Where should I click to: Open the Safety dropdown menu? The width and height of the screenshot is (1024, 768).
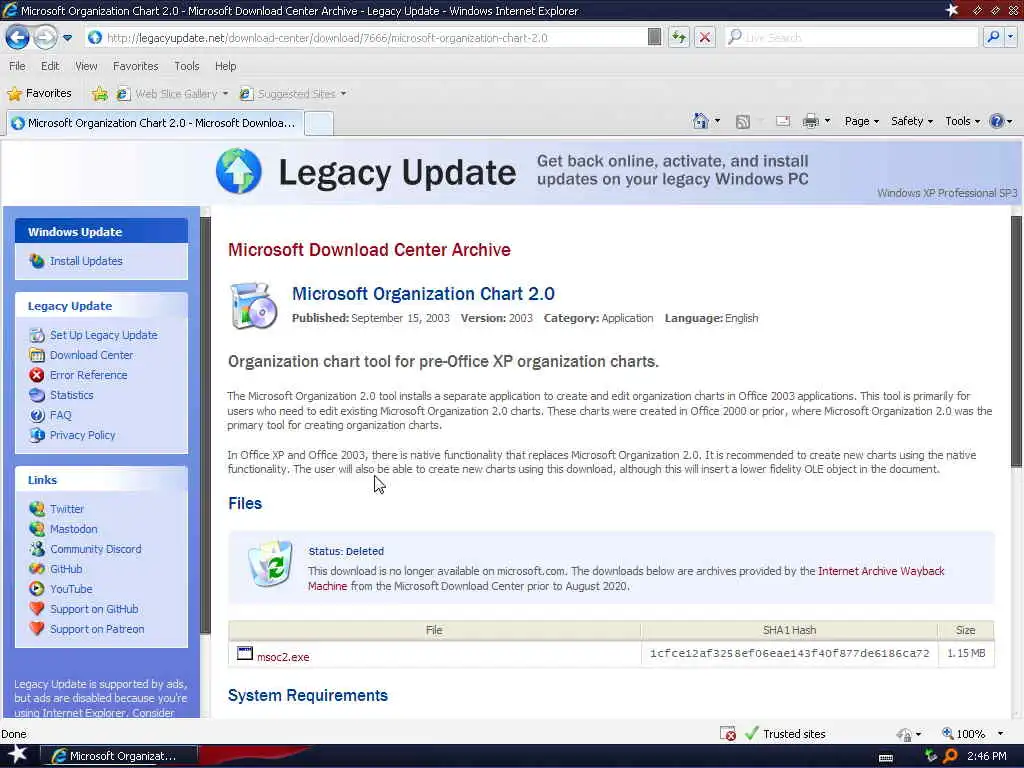pyautogui.click(x=912, y=121)
